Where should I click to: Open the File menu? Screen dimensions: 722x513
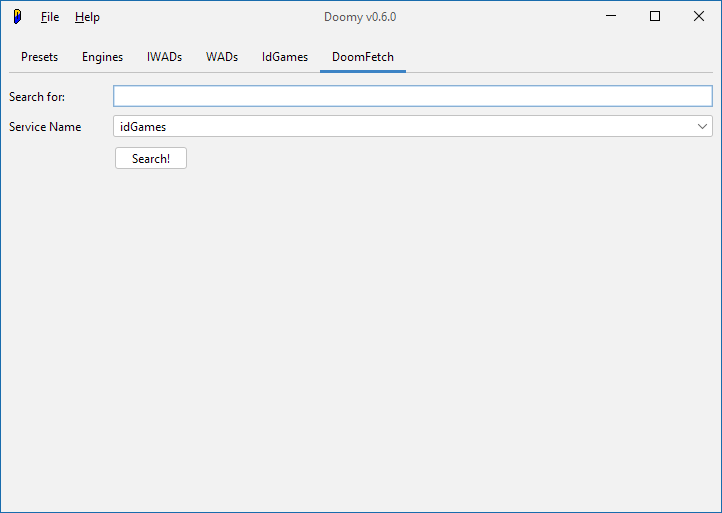point(50,17)
